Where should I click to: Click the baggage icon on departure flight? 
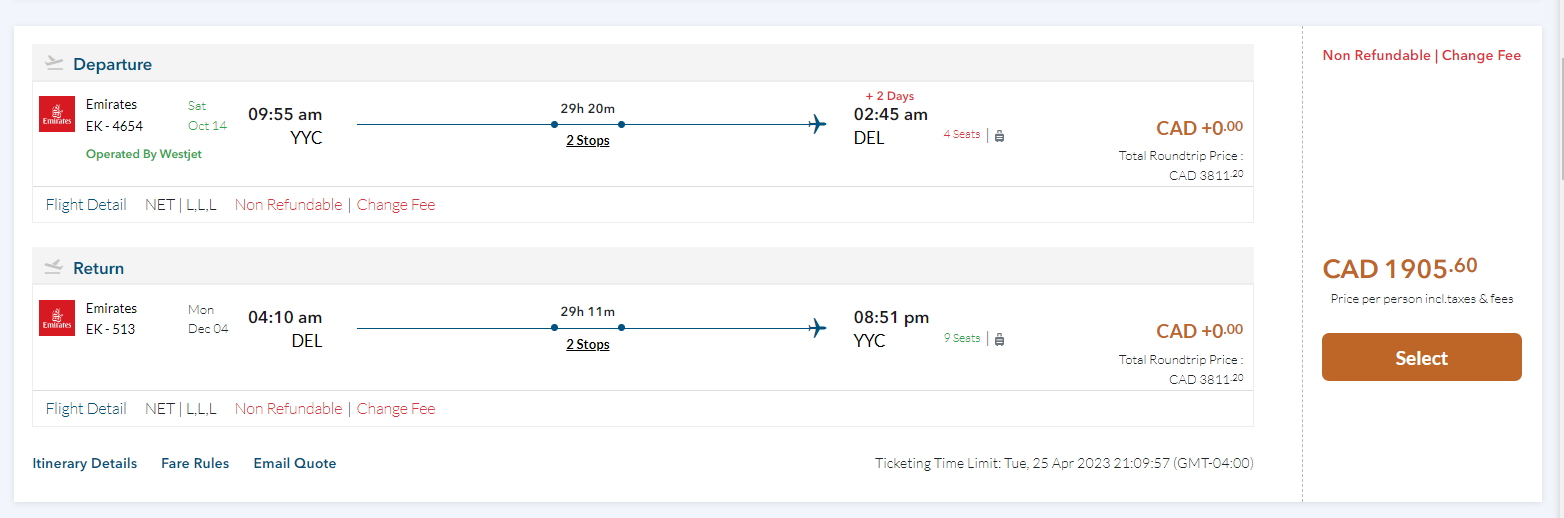pos(999,135)
